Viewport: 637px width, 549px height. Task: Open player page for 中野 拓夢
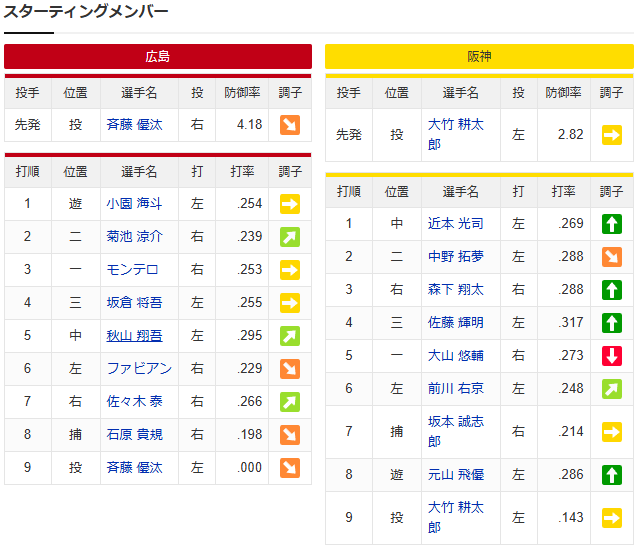coord(456,256)
